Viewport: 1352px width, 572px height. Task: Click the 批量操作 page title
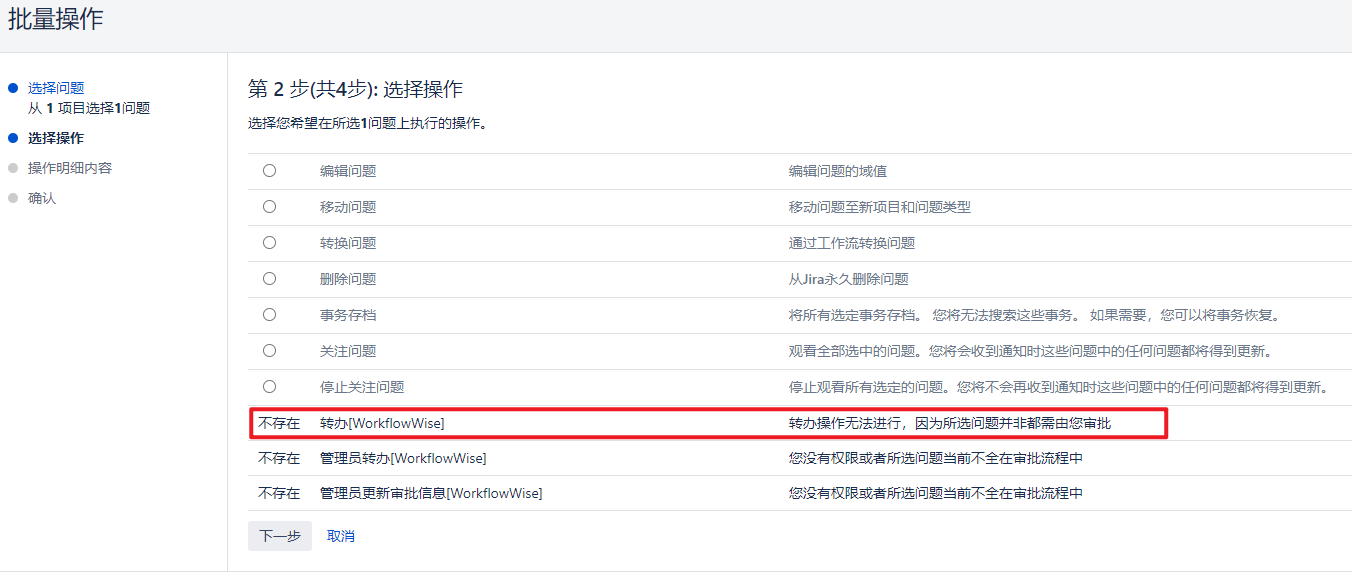point(56,19)
